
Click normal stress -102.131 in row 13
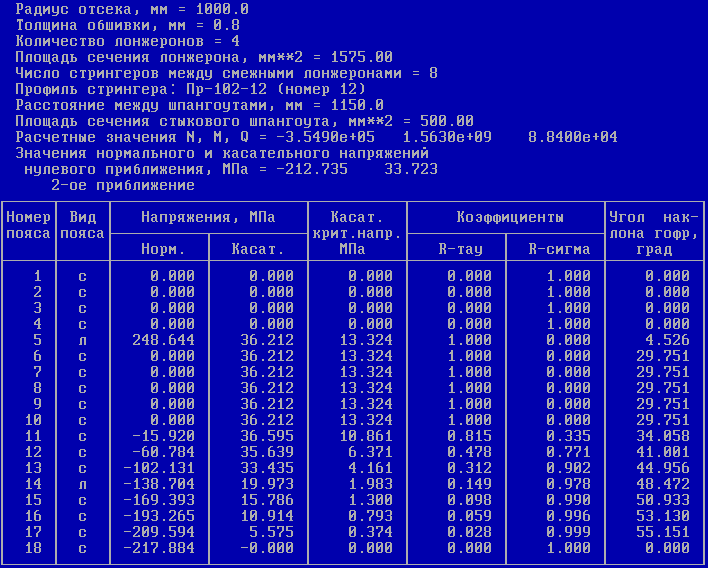(x=159, y=468)
